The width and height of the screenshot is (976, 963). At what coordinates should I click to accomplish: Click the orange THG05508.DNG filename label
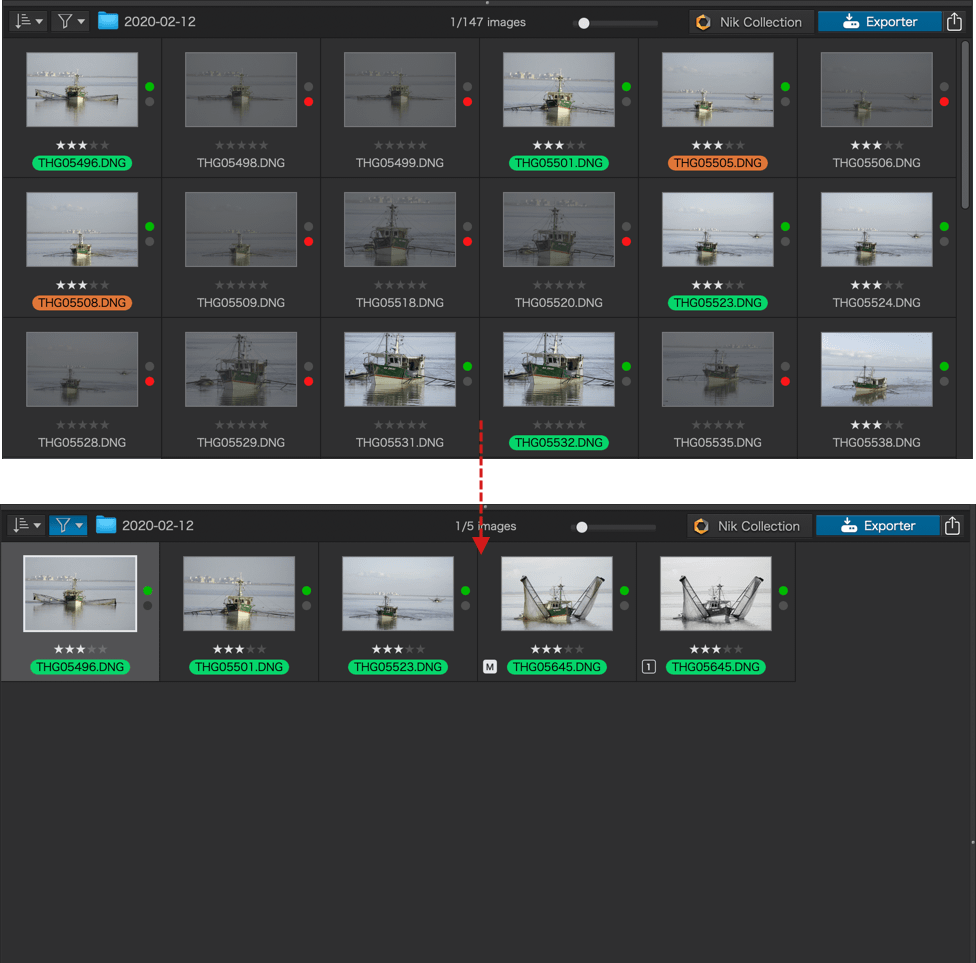(82, 303)
